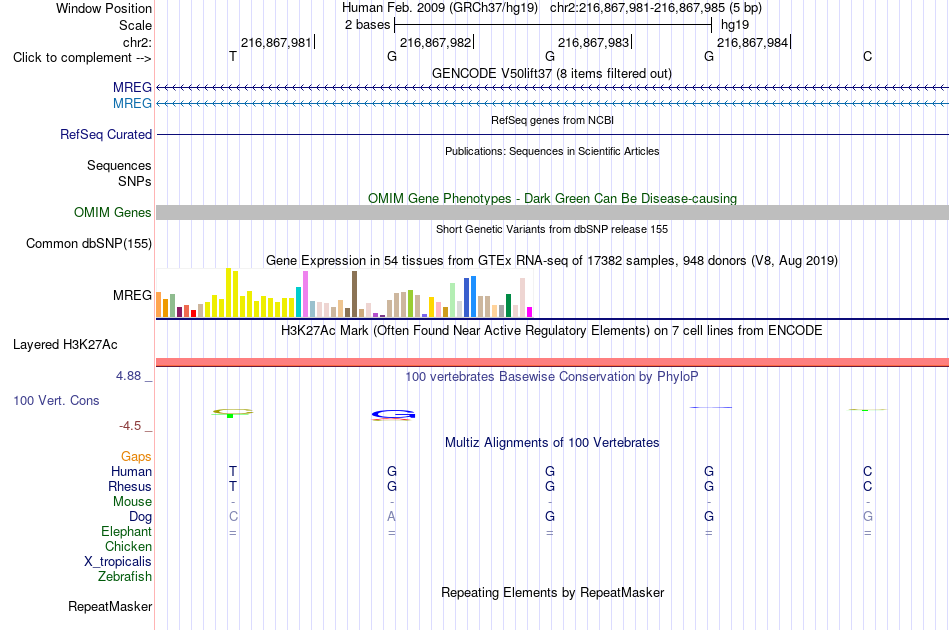Open the Common dbSNP(155) track label
Viewport: 950px width, 630px height.
89,244
